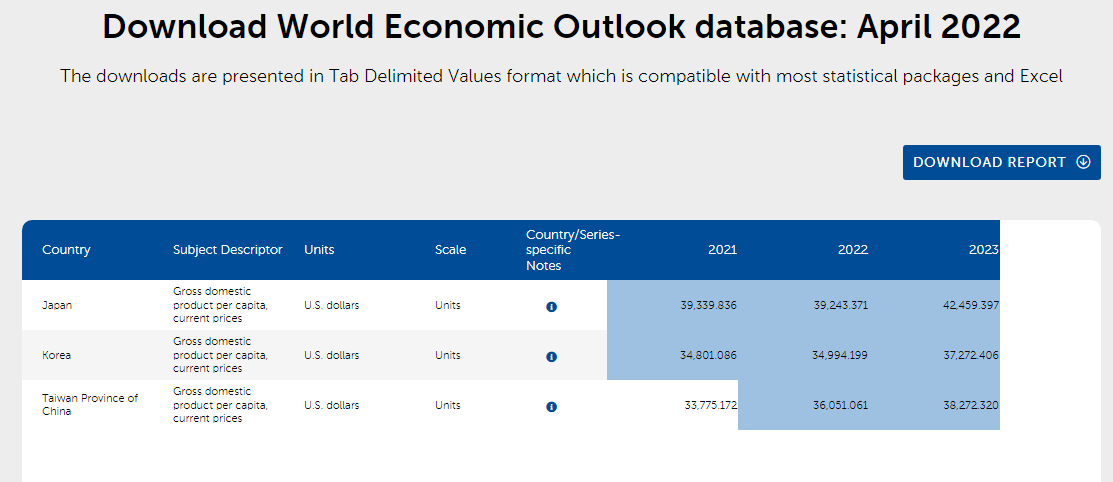Click the Download Report button
The image size is (1113, 482).
pos(1001,162)
